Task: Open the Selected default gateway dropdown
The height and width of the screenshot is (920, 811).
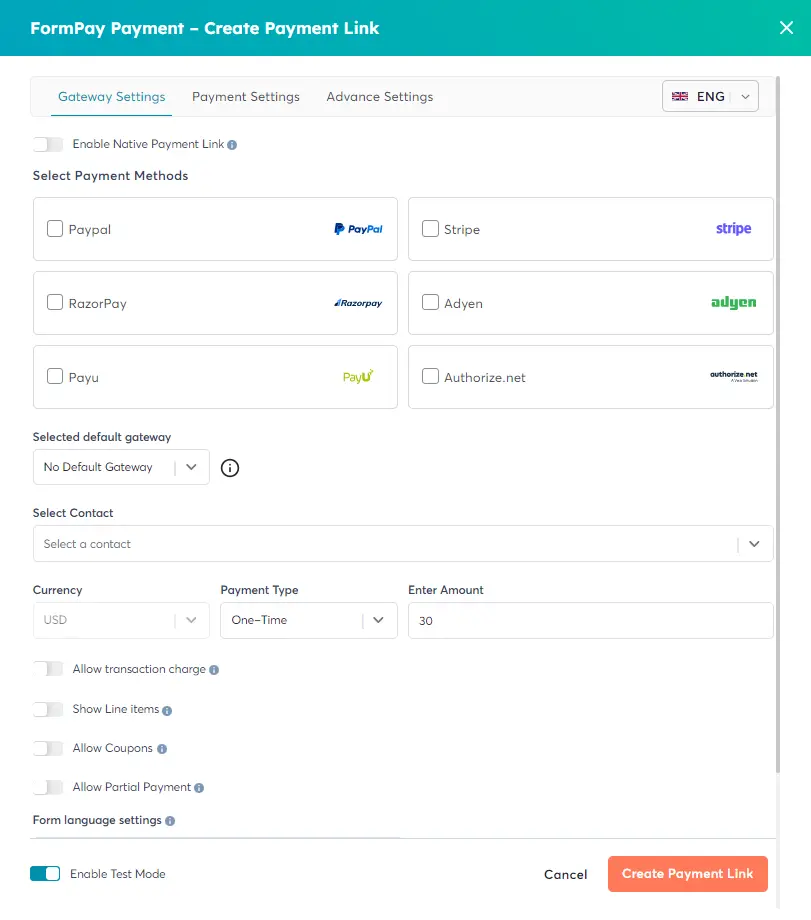Action: click(120, 467)
